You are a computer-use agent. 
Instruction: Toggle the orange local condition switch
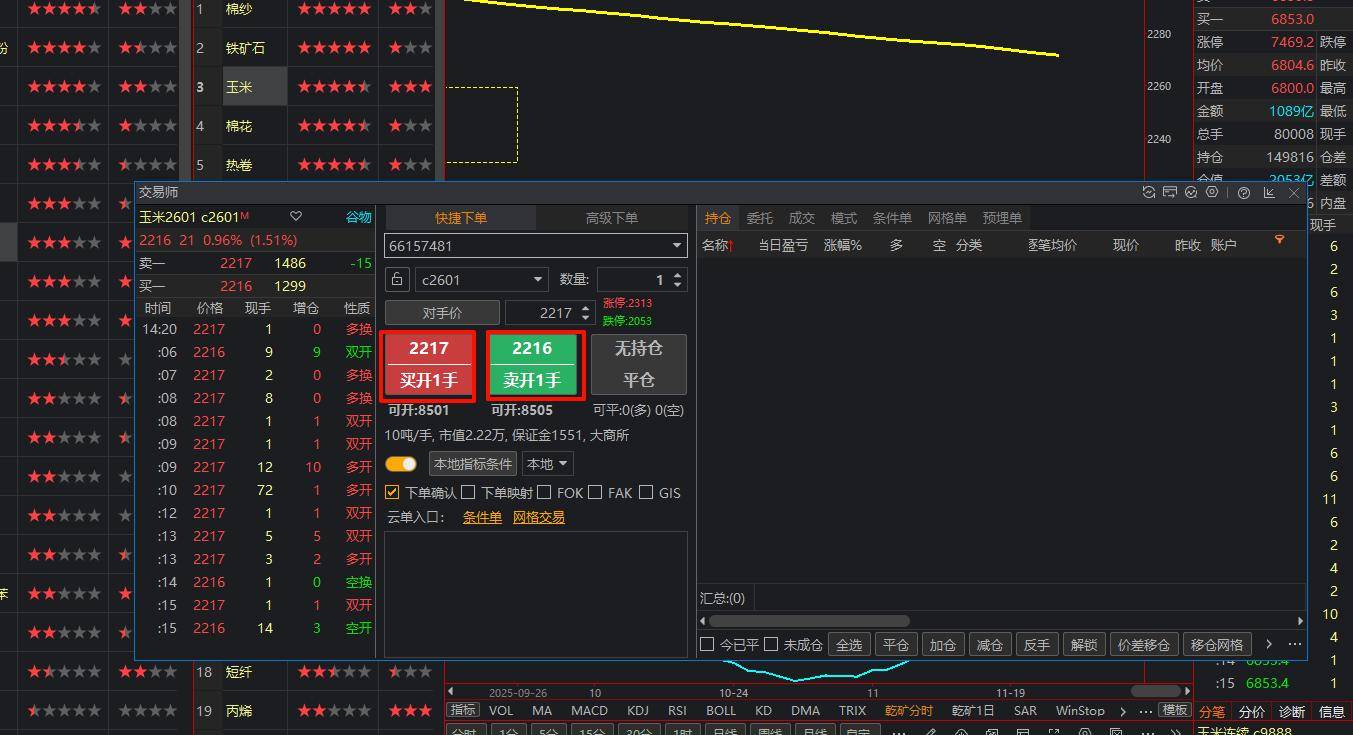coord(401,464)
